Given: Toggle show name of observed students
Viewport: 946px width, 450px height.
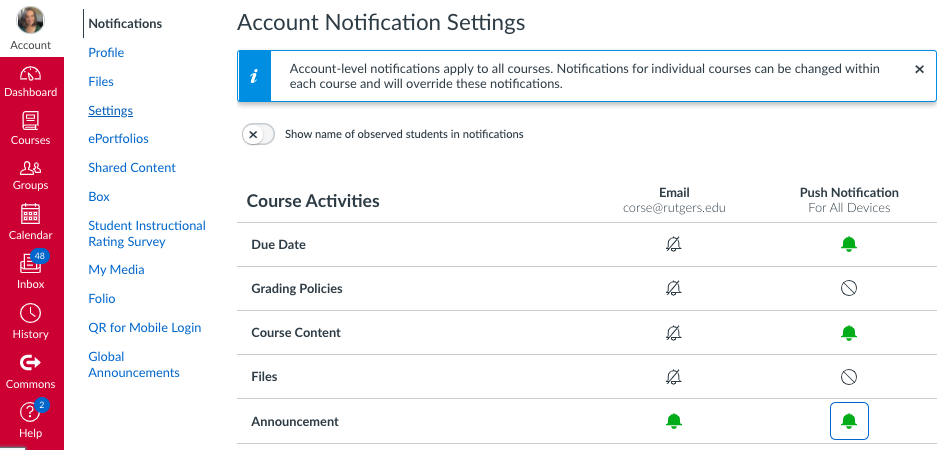Looking at the screenshot, I should [x=258, y=135].
